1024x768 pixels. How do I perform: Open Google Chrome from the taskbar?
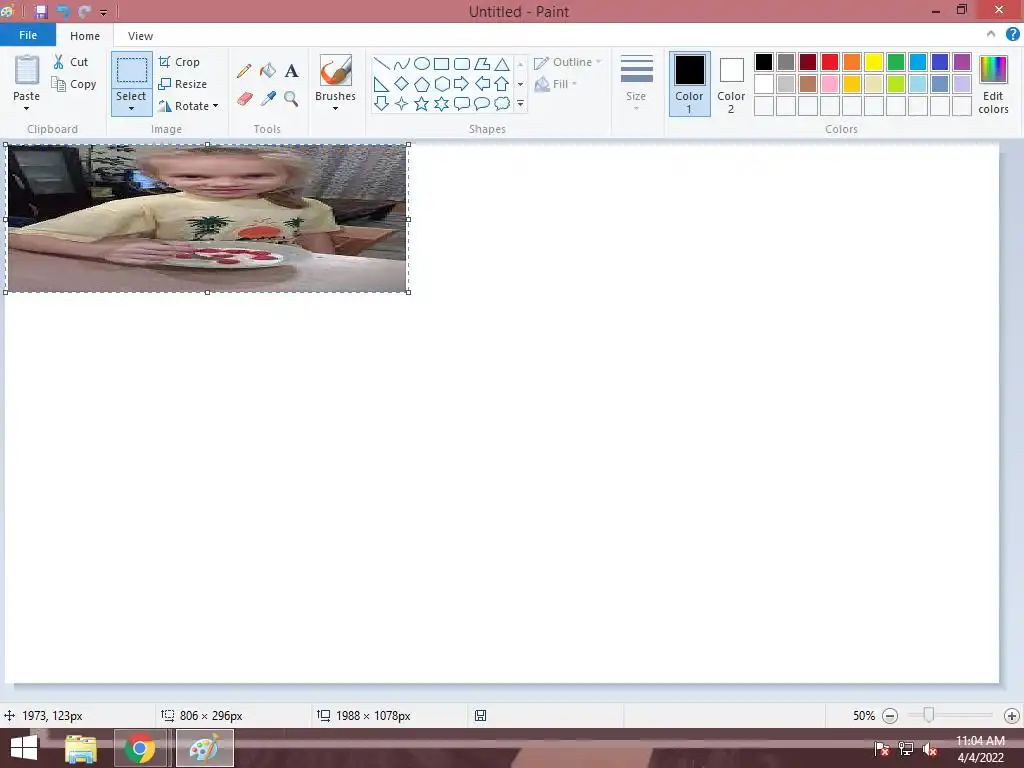click(x=140, y=748)
